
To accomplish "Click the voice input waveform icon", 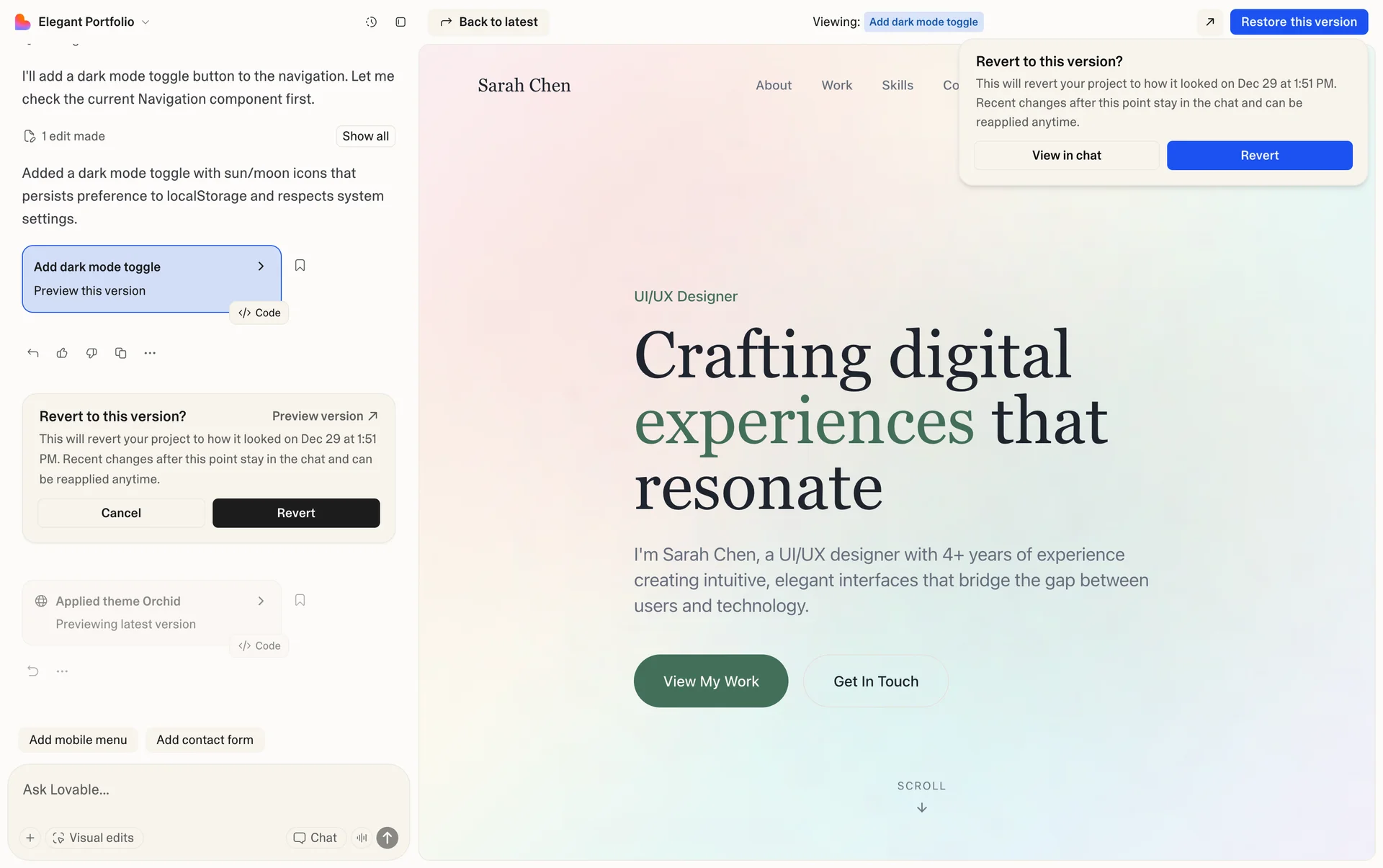I will pyautogui.click(x=362, y=838).
